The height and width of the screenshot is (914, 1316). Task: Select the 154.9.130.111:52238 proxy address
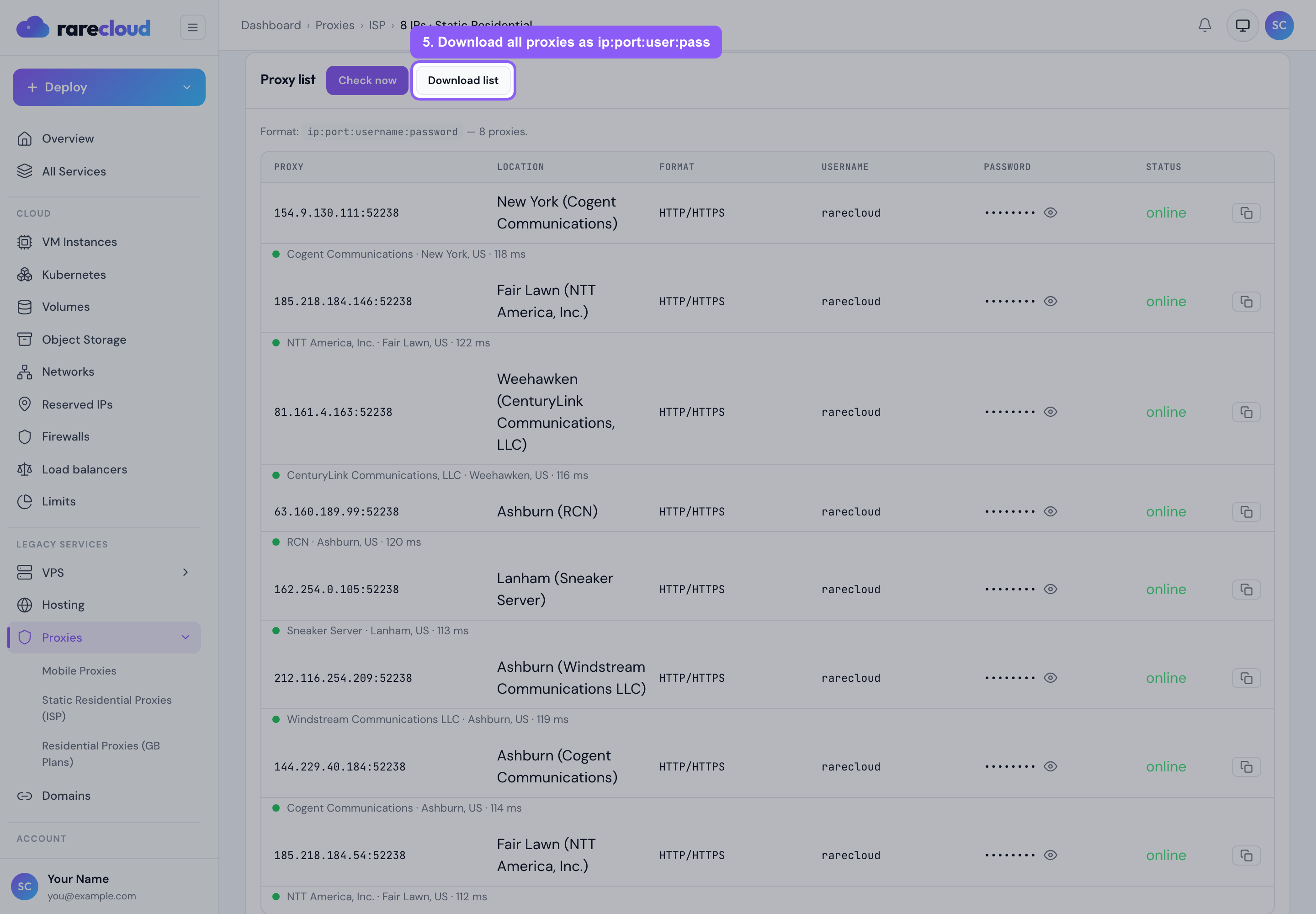point(336,213)
